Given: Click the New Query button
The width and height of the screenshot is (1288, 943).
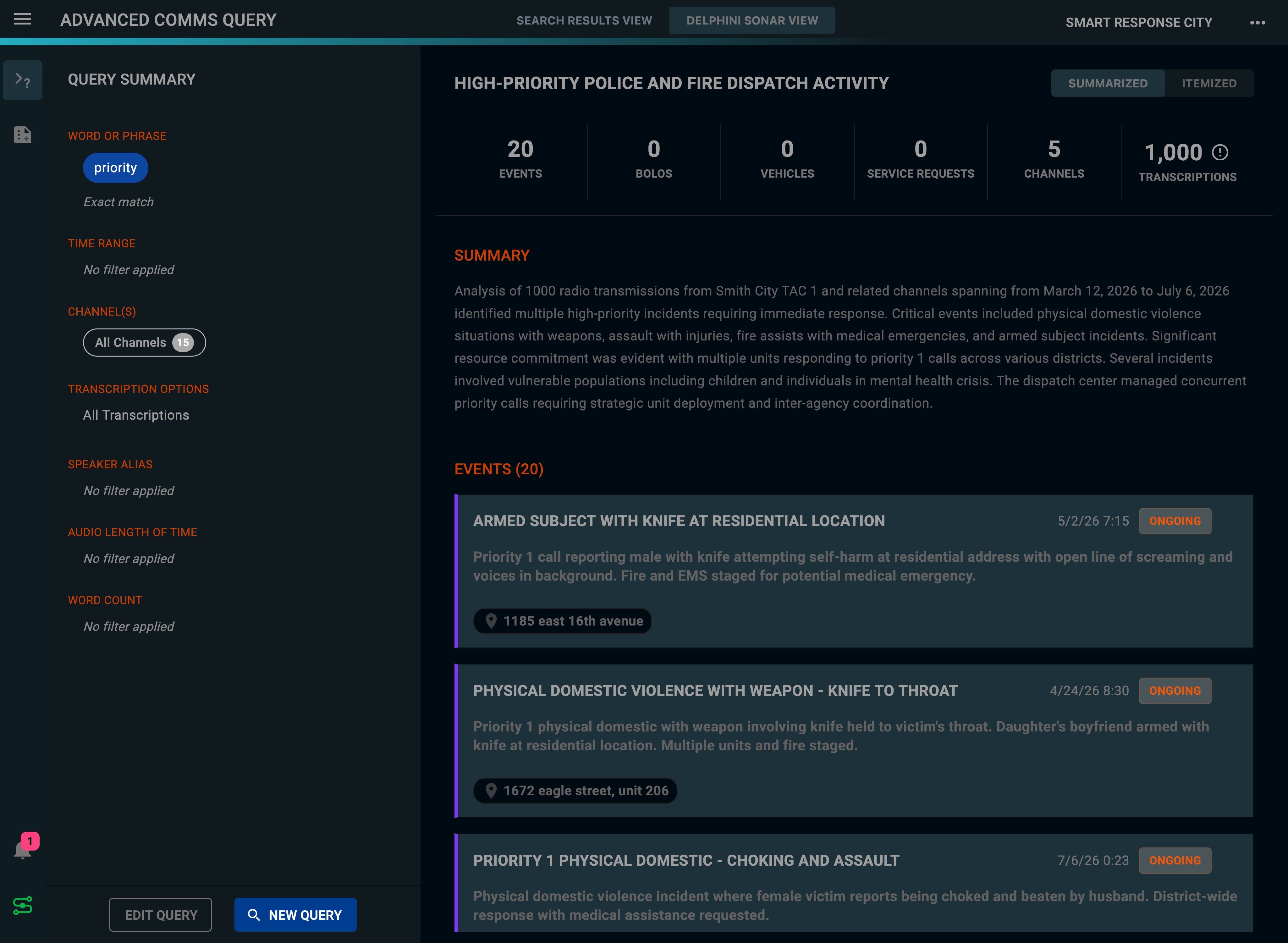Looking at the screenshot, I should coord(295,914).
